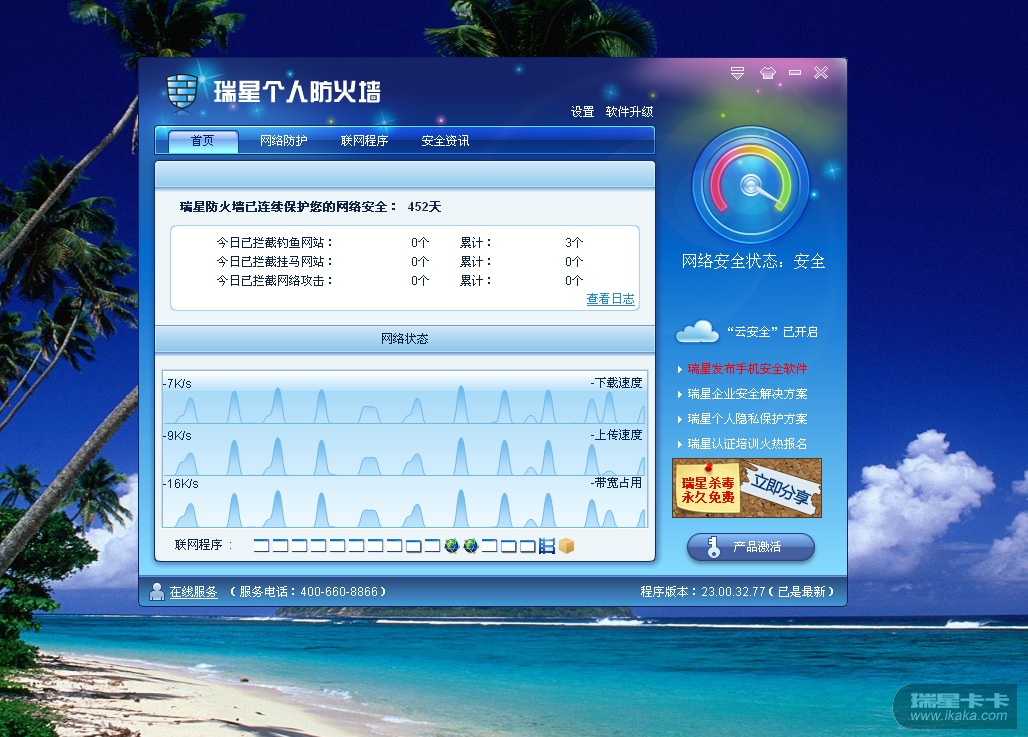
Task: Click the 瑞星个人防火墙 title text
Action: pos(296,91)
